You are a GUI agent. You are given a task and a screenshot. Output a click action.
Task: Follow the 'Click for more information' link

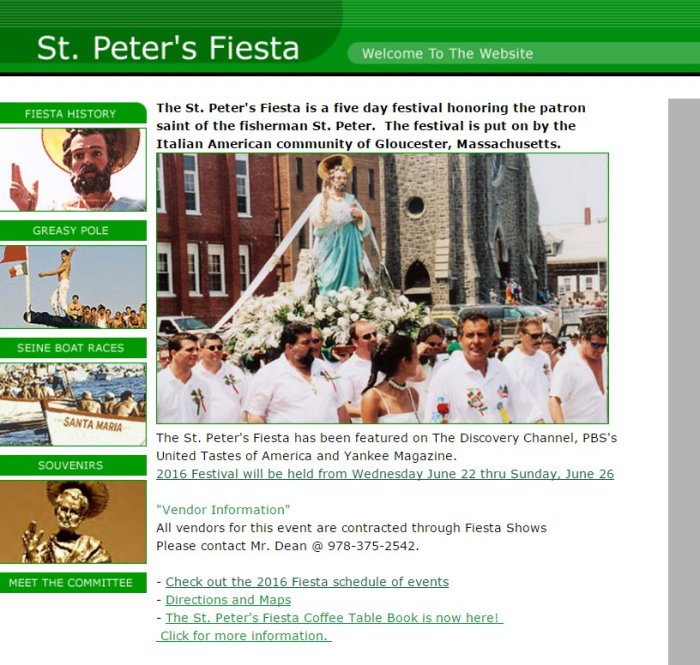pyautogui.click(x=244, y=636)
